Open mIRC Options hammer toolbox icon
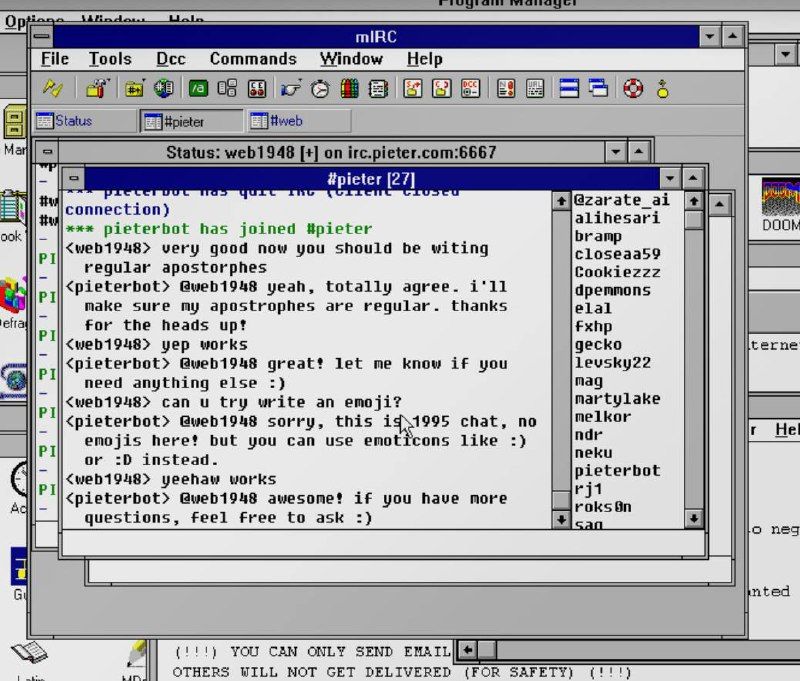This screenshot has height=681, width=800. (97, 89)
